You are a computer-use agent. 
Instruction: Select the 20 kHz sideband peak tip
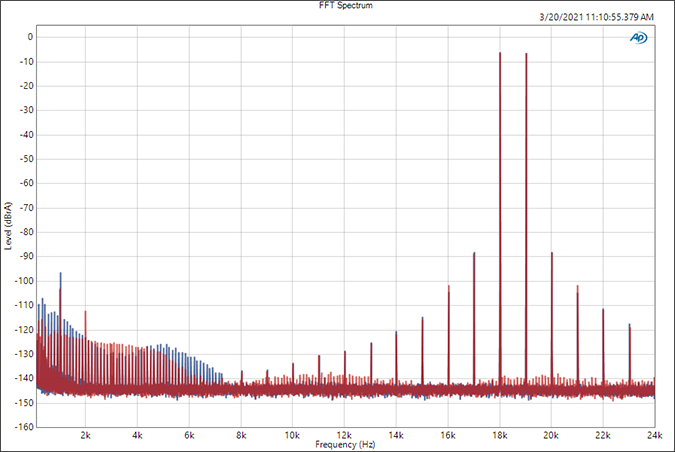pos(552,253)
